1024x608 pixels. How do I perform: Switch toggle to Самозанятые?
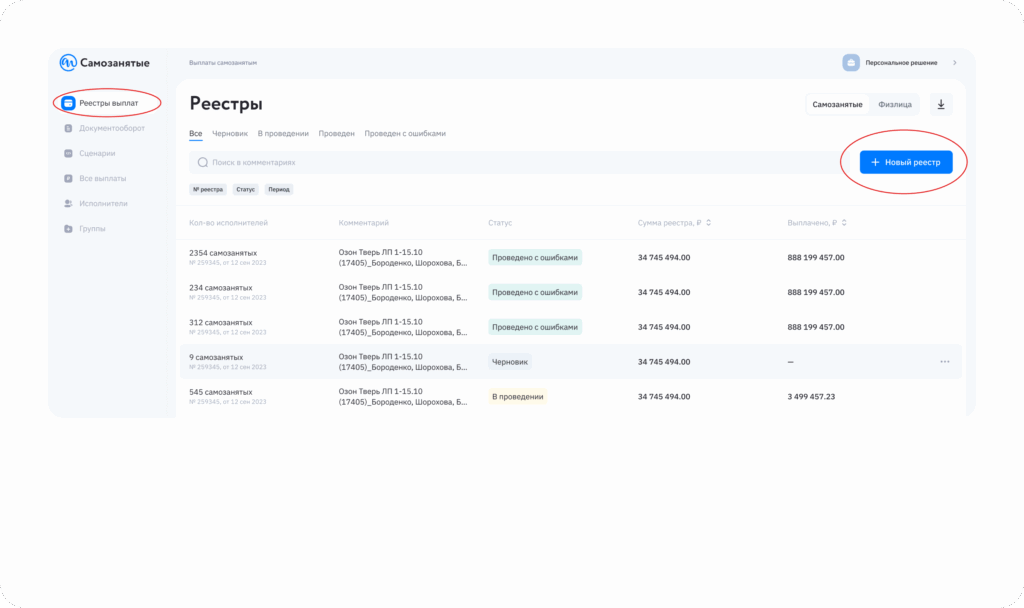837,104
